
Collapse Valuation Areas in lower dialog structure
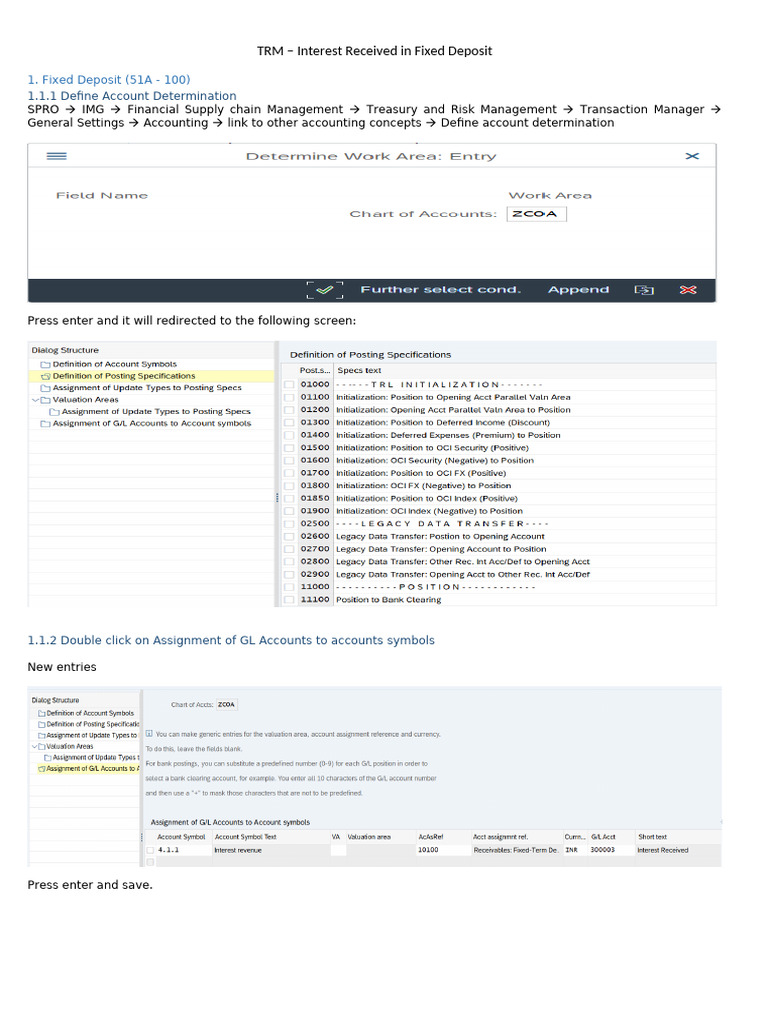pyautogui.click(x=35, y=746)
